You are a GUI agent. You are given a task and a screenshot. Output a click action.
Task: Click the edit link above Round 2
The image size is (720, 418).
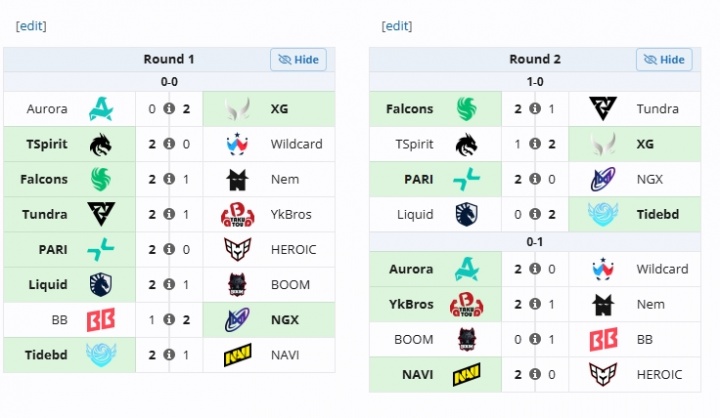pyautogui.click(x=397, y=26)
